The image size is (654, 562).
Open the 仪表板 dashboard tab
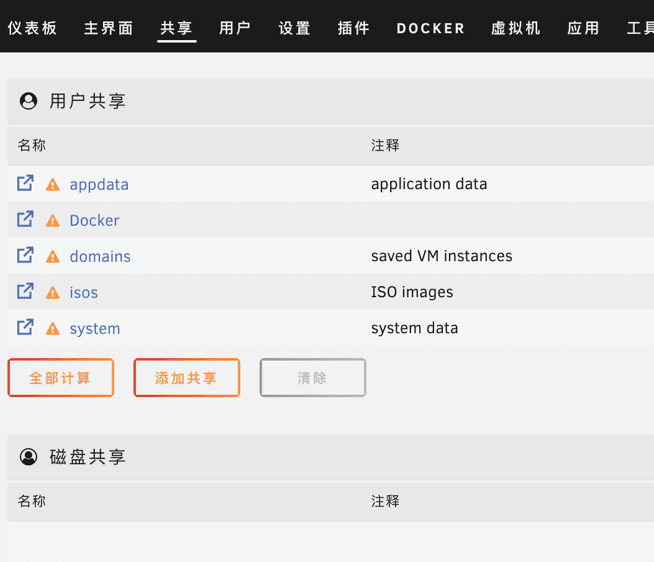[32, 28]
